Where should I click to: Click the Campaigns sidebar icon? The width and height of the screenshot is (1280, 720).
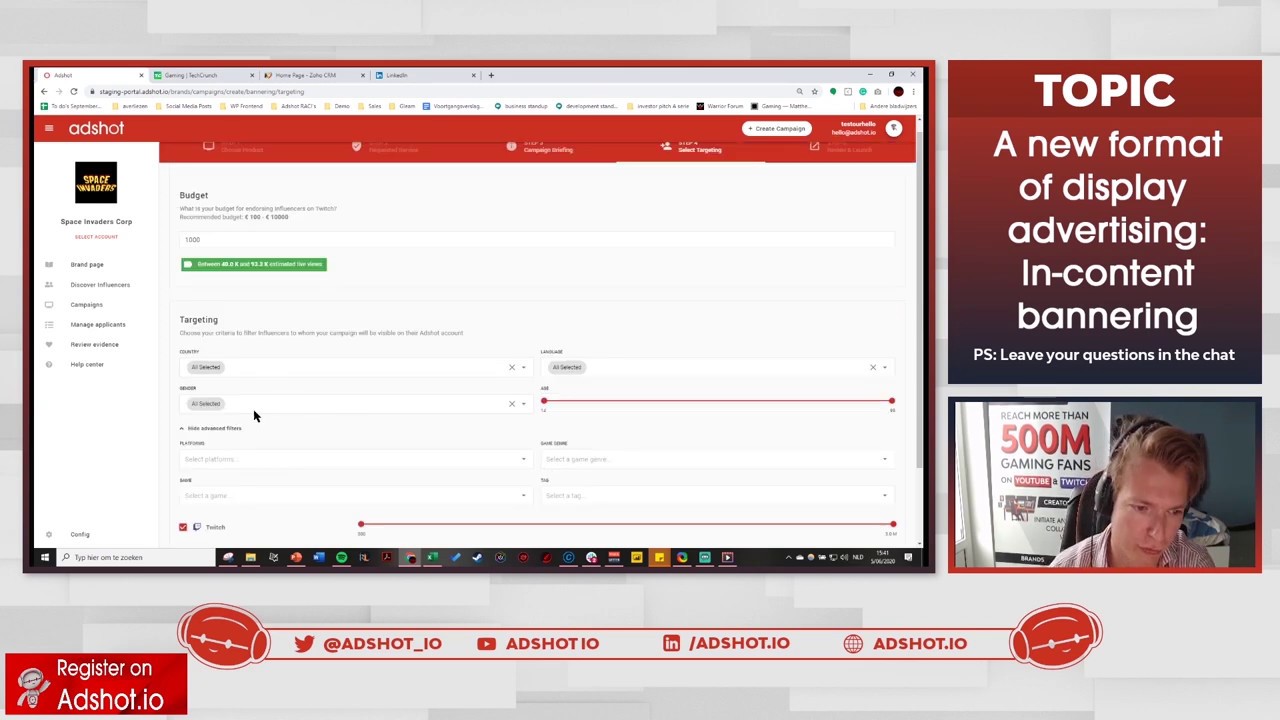pyautogui.click(x=49, y=304)
